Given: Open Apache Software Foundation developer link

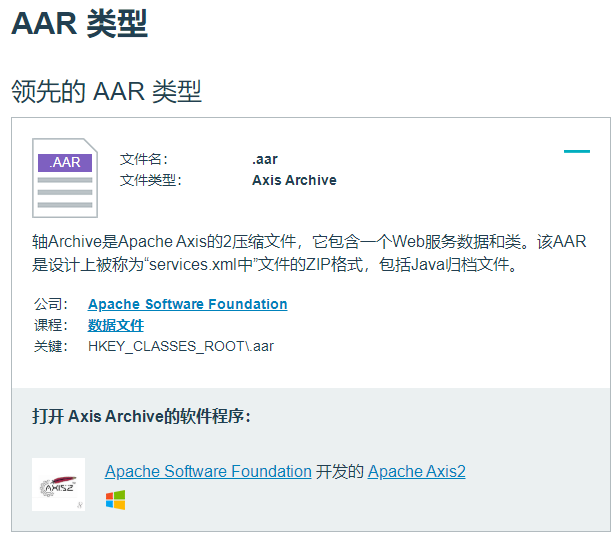Looking at the screenshot, I should 208,471.
